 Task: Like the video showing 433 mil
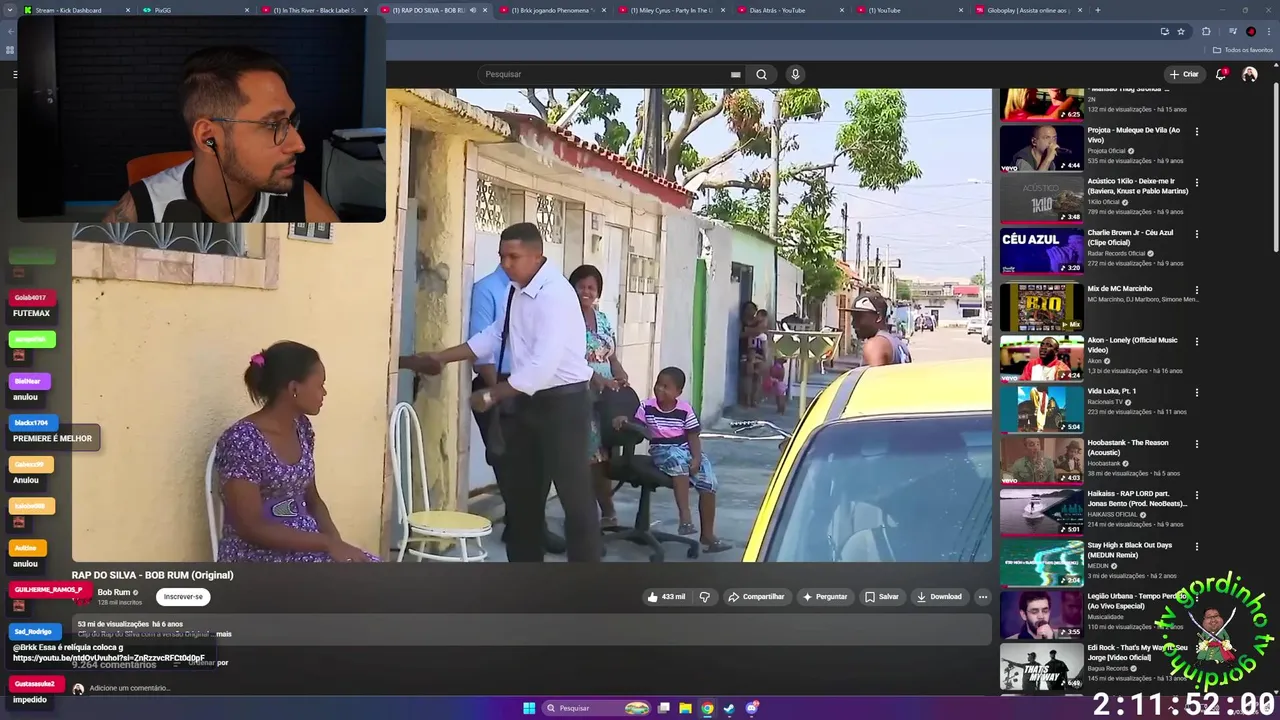pyautogui.click(x=666, y=597)
